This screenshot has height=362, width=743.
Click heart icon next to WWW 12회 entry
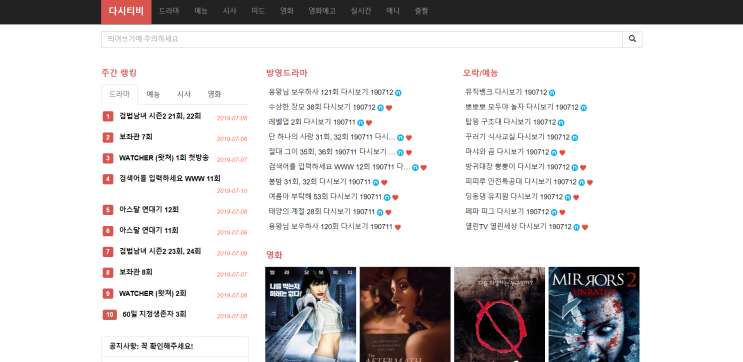click(x=424, y=168)
